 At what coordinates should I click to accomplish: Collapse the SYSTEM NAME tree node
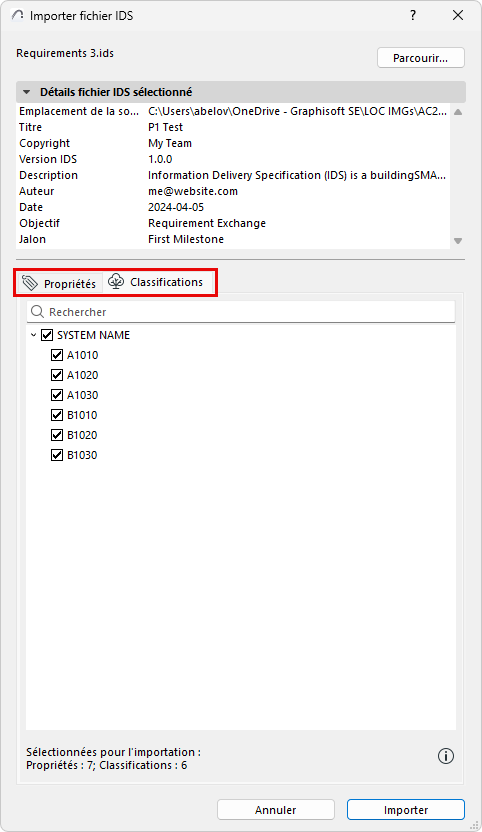33,335
